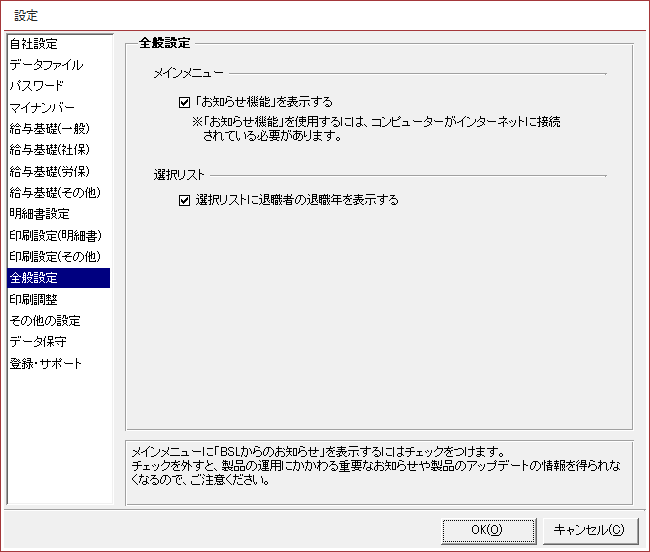
Task: Click the 選択リスト section label
Action: [179, 175]
